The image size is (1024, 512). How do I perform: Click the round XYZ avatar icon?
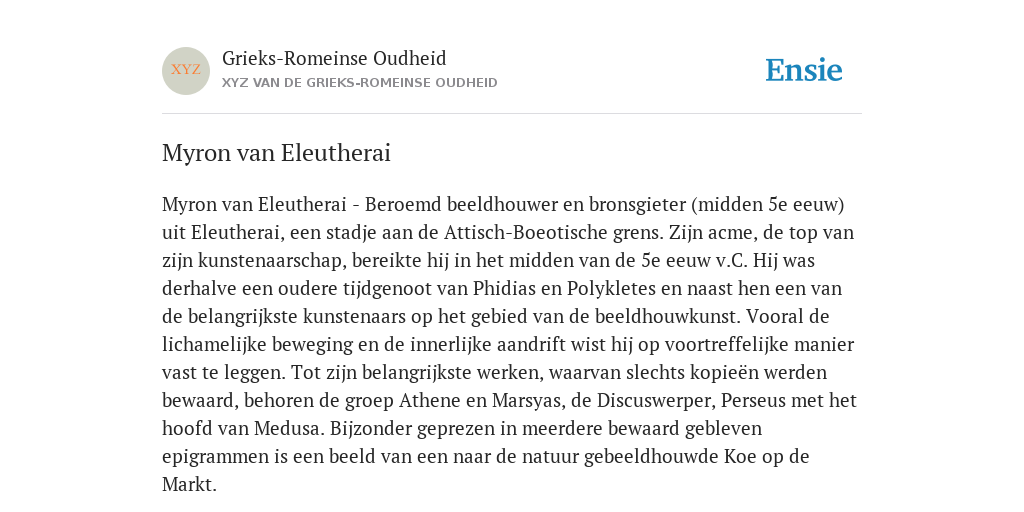click(186, 71)
